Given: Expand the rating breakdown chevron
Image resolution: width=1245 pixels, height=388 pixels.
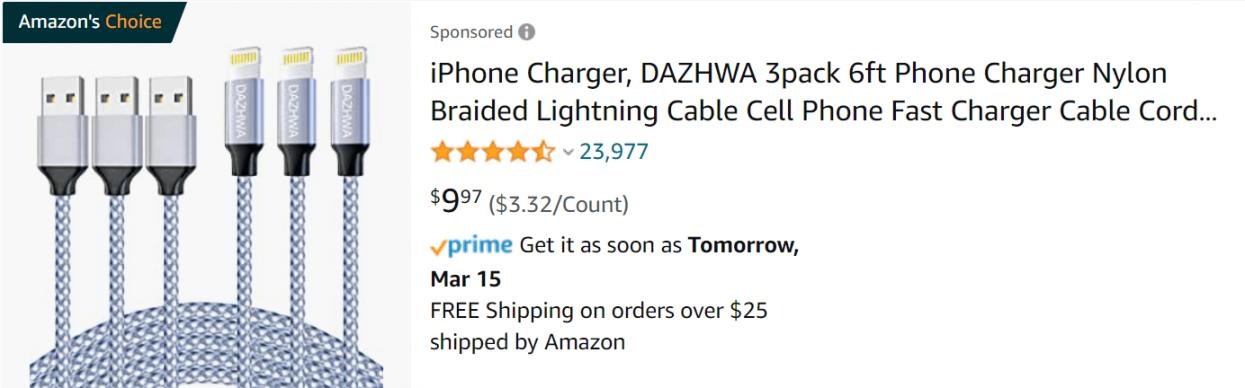Looking at the screenshot, I should point(567,153).
